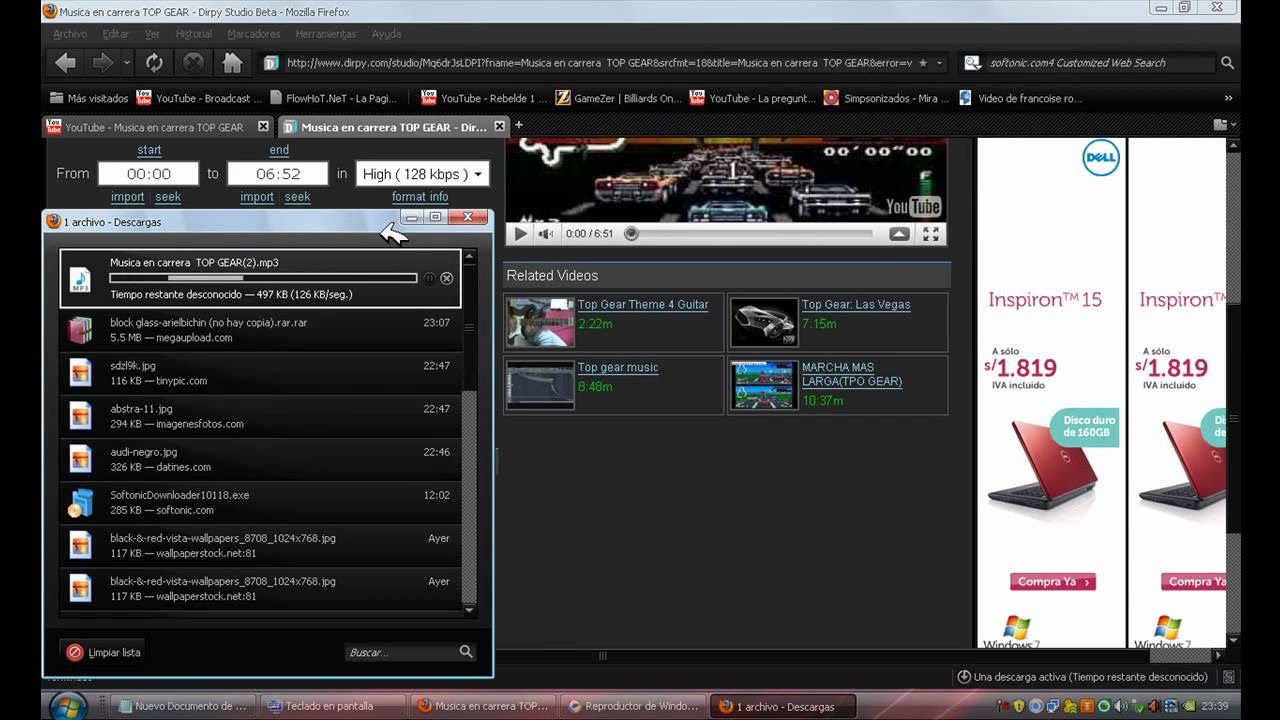Select the sdzl9k.jpg download entry
Image resolution: width=1280 pixels, height=720 pixels.
pyautogui.click(x=260, y=373)
